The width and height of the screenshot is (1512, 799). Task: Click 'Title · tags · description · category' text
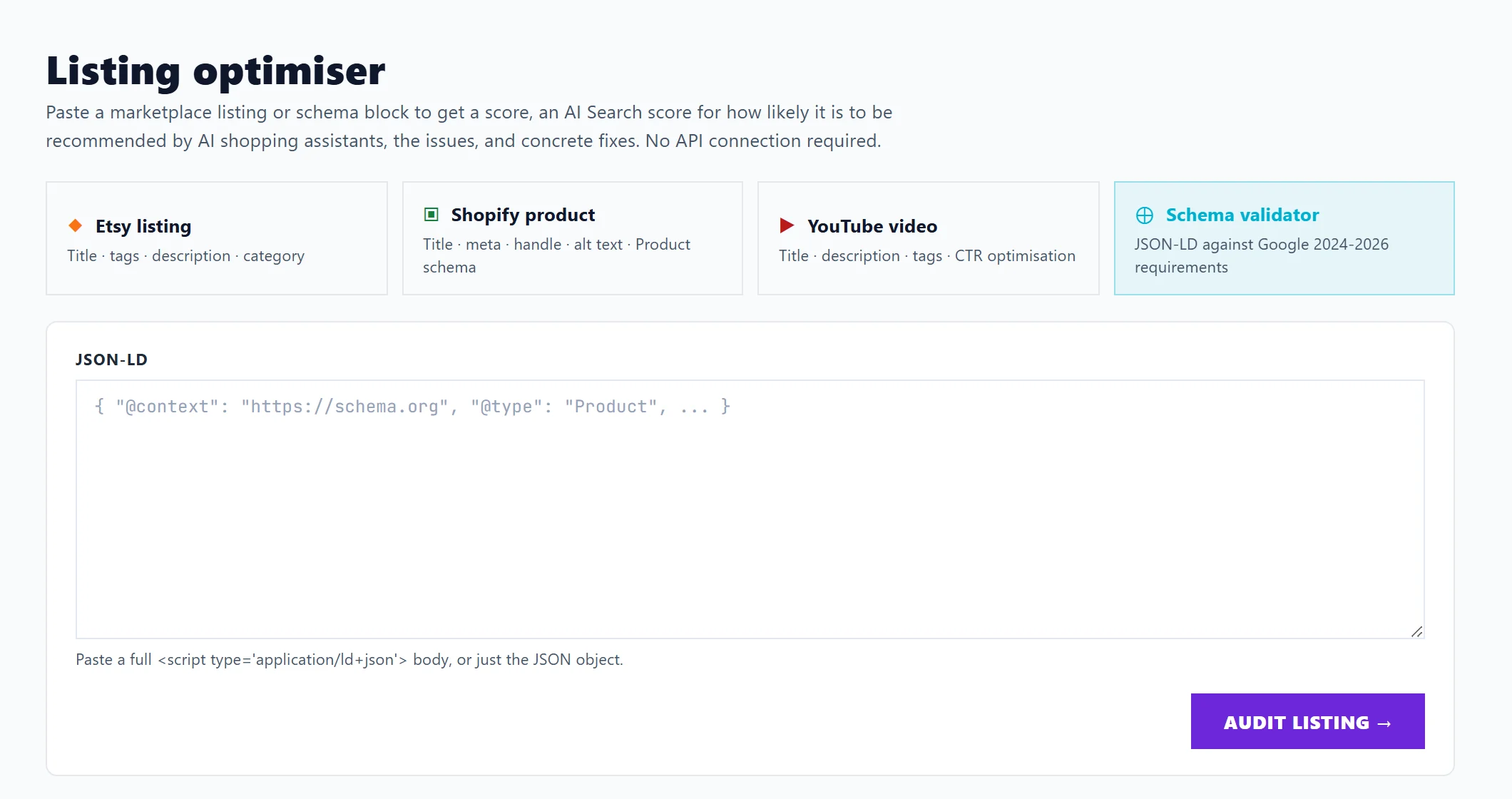pos(185,256)
